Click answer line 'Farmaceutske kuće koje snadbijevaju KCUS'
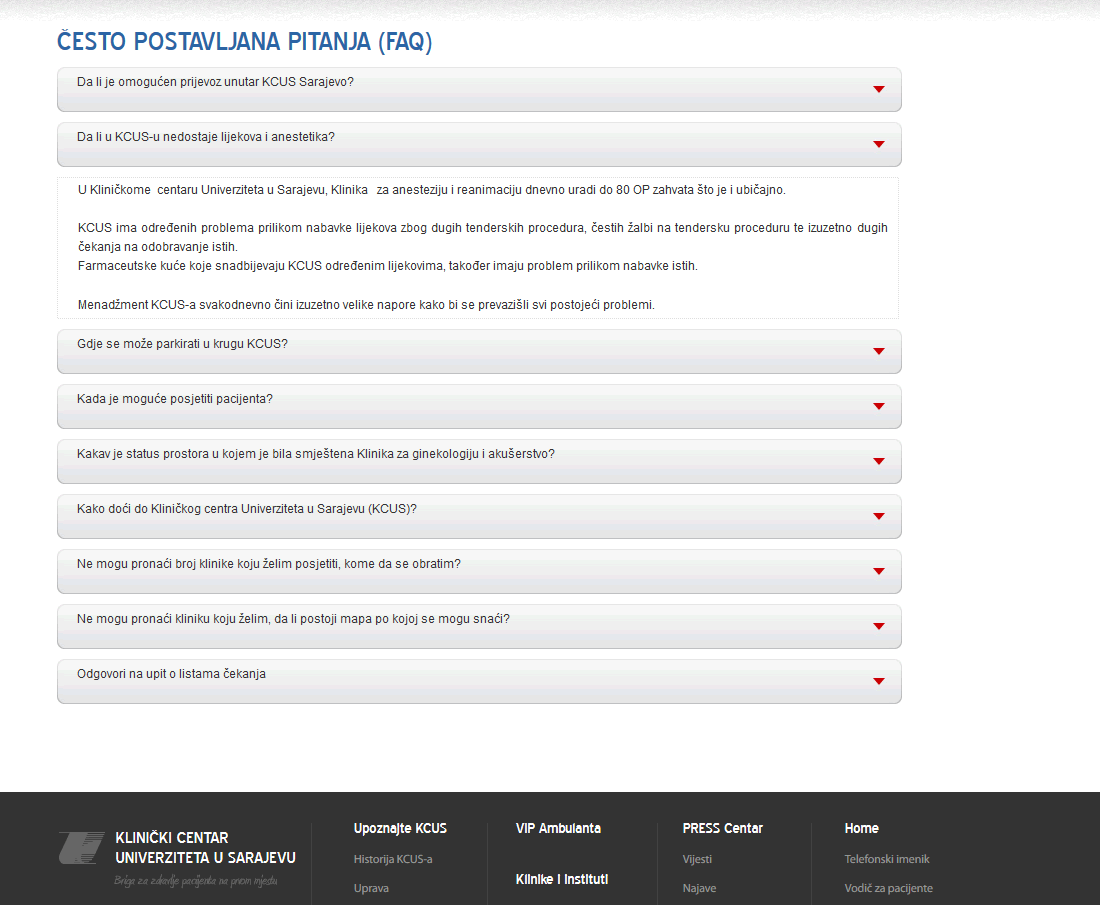 point(387,266)
